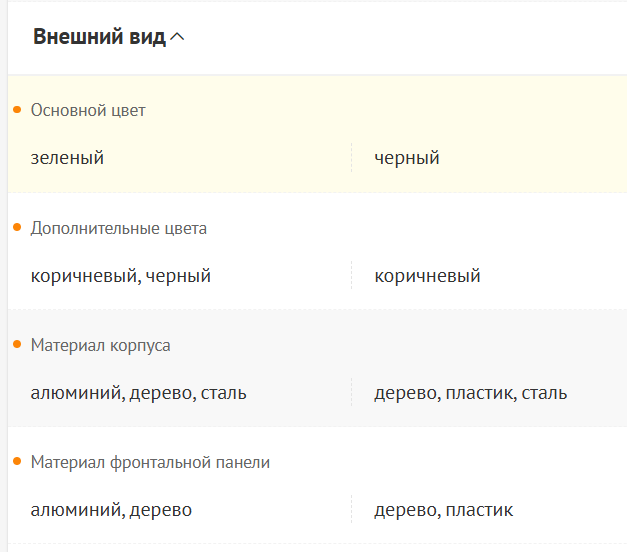Click orange dot beside Дополнительные цвета
The width and height of the screenshot is (627, 552).
point(17,227)
